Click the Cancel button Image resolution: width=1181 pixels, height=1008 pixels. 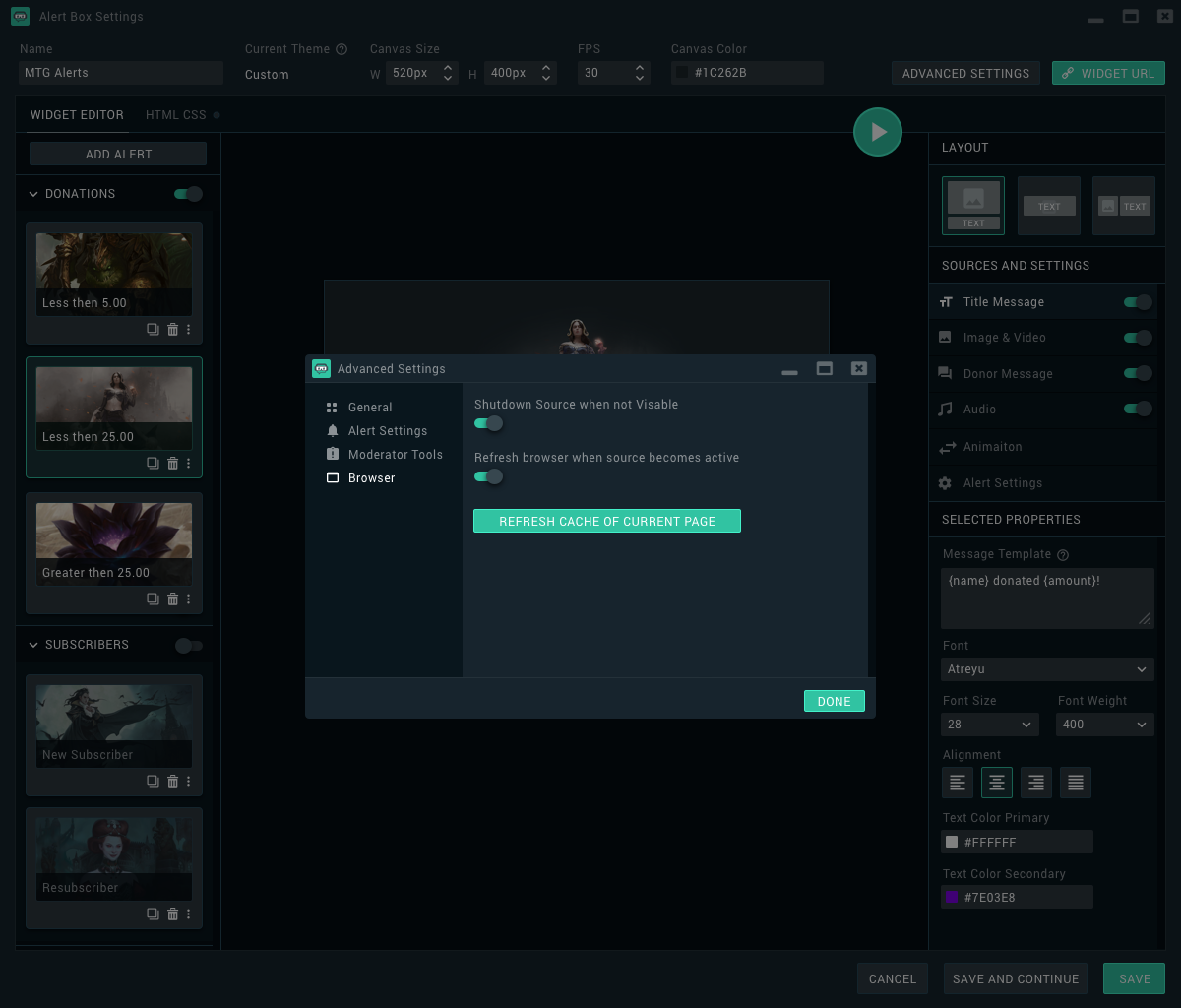[893, 978]
